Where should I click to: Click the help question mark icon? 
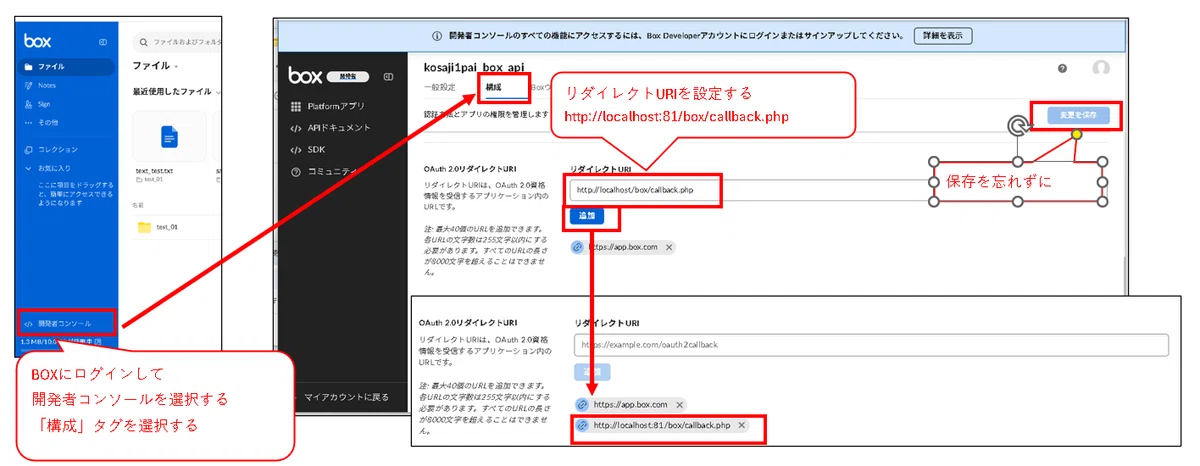(x=1062, y=69)
